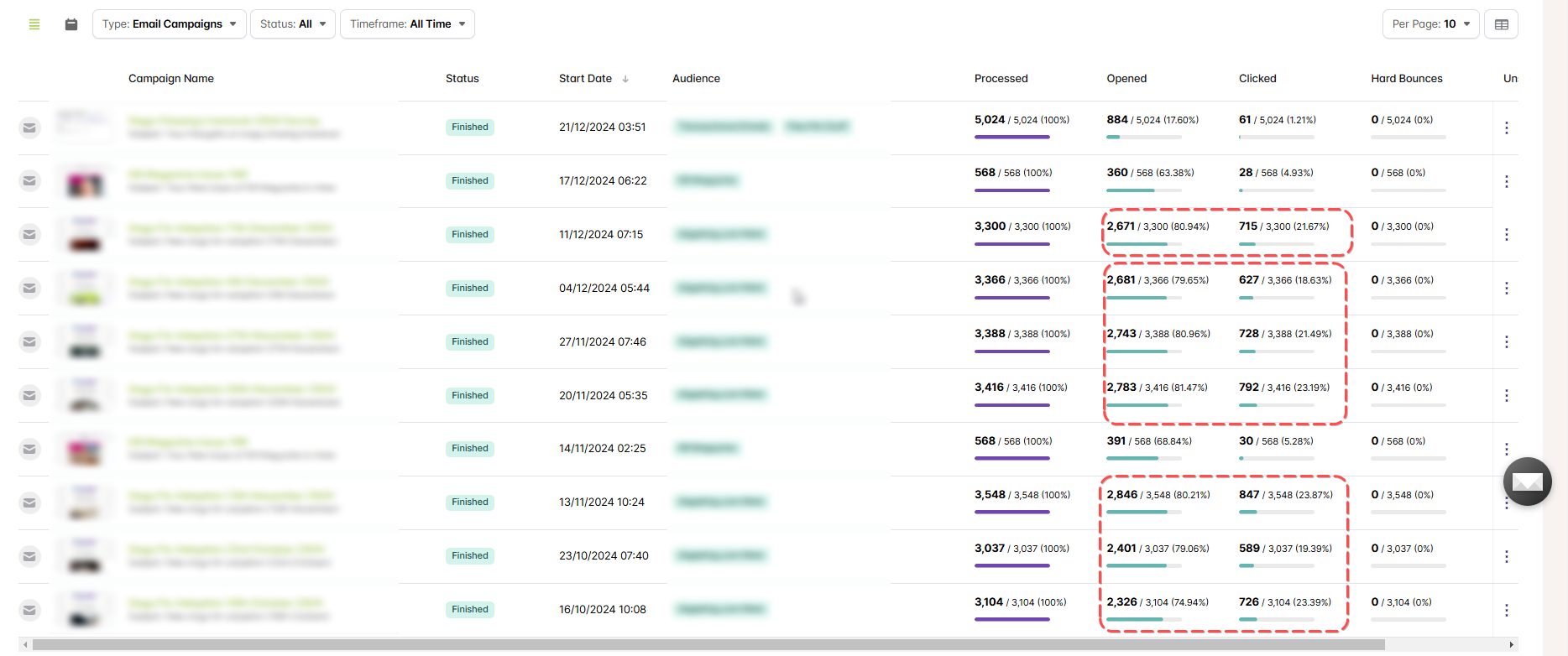This screenshot has height=656, width=1568.
Task: Click the scrollbar right arrow
Action: coord(1512,645)
